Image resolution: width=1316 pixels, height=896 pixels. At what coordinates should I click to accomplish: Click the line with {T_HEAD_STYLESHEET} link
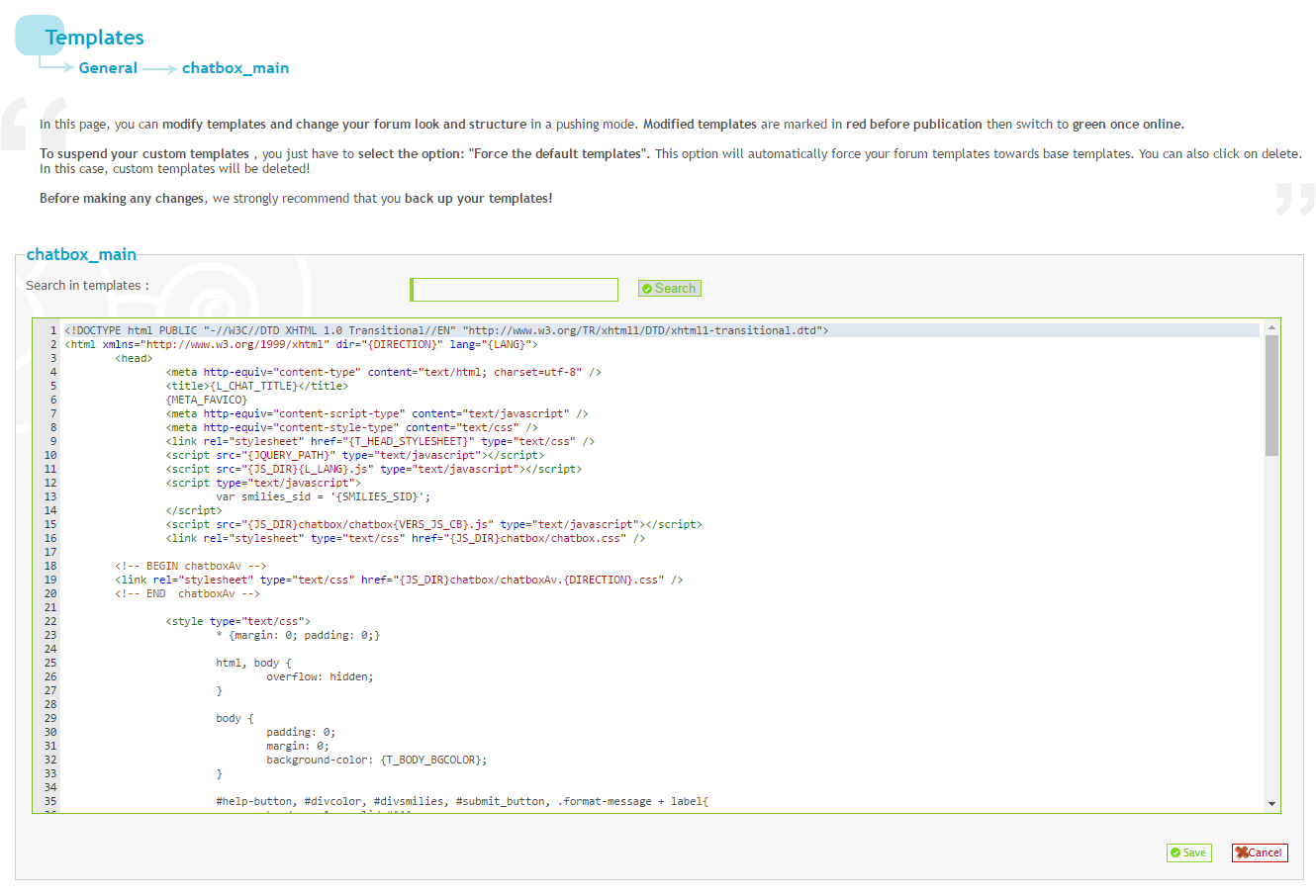(x=380, y=441)
